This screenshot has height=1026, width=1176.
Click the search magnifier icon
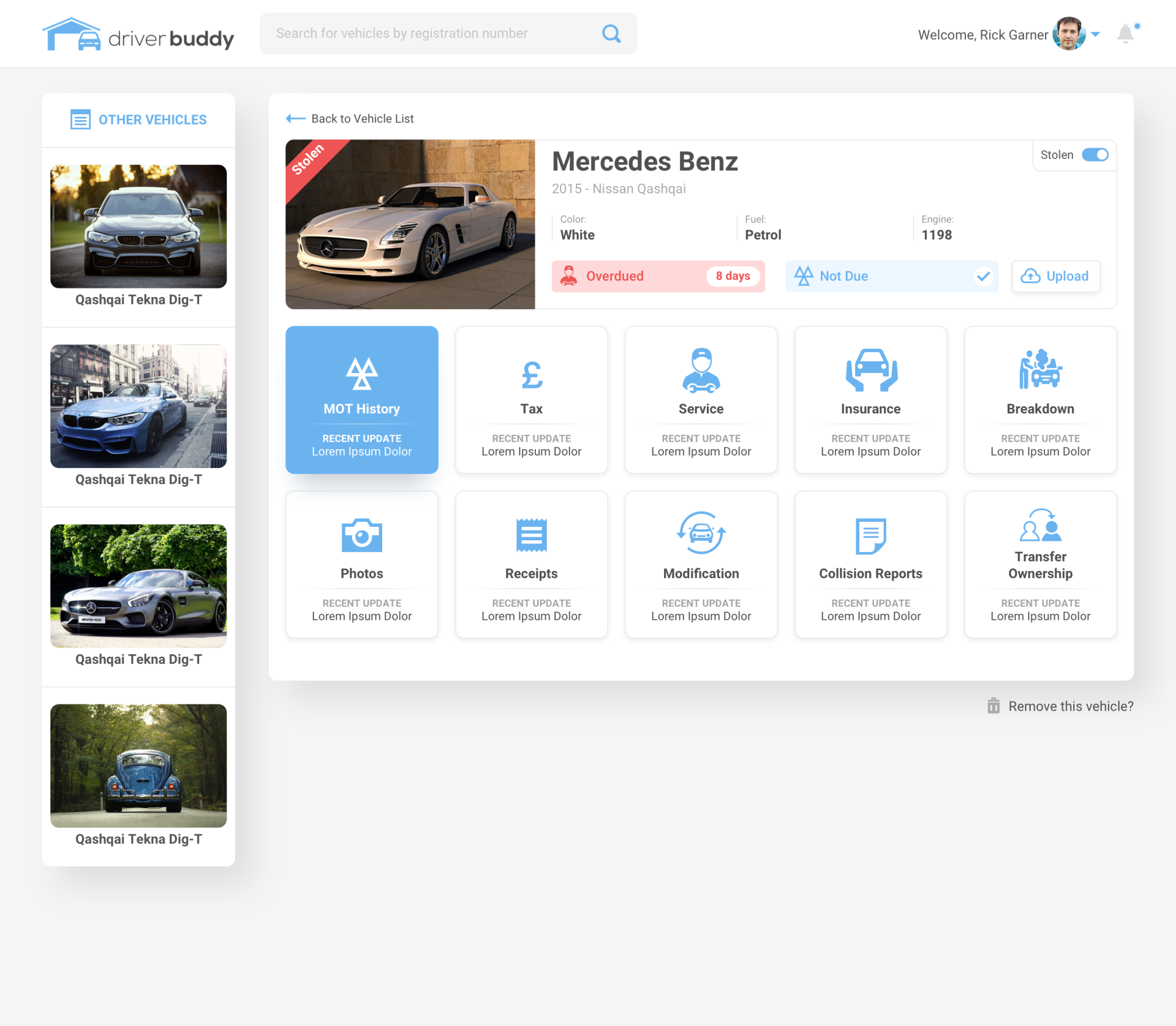point(611,34)
